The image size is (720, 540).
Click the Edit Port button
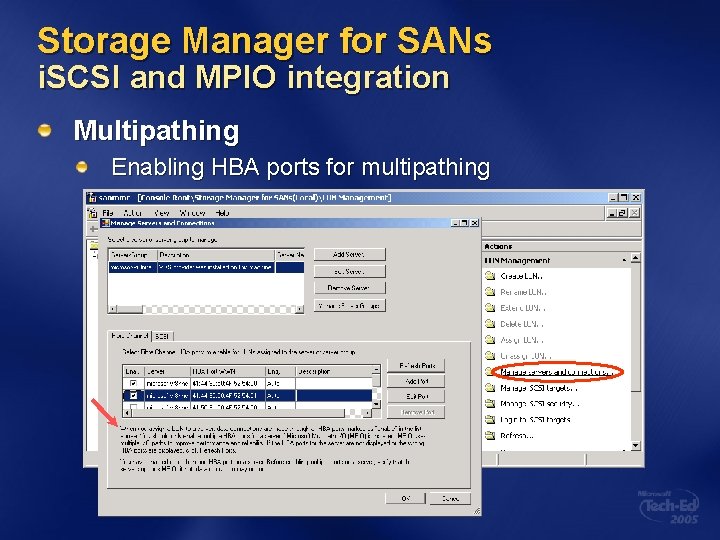pos(416,396)
